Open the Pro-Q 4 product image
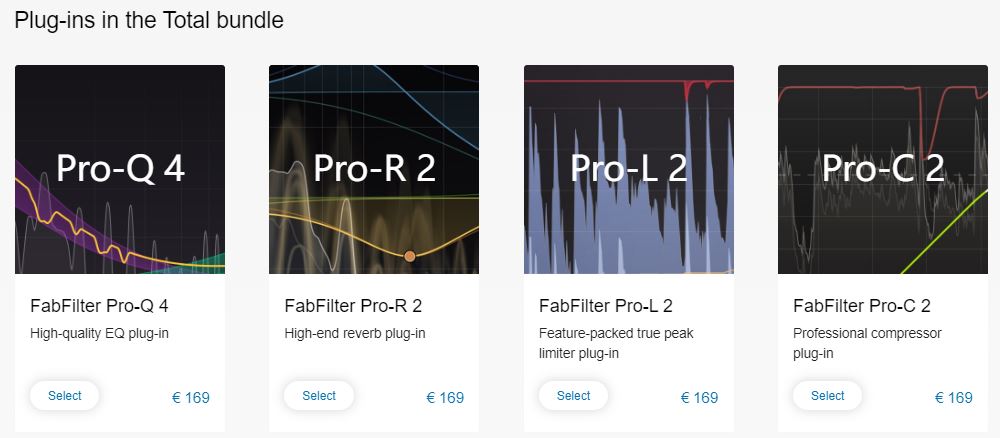1000x438 pixels. [x=120, y=170]
